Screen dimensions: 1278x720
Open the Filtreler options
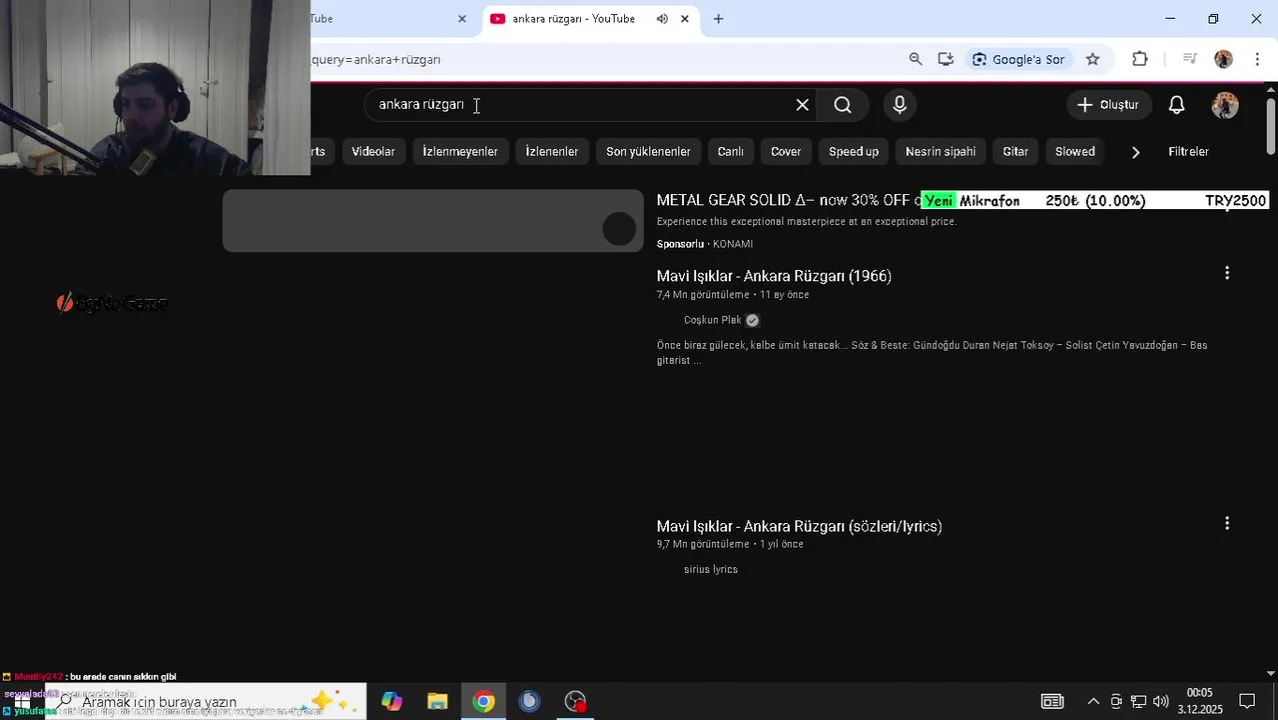click(1188, 152)
